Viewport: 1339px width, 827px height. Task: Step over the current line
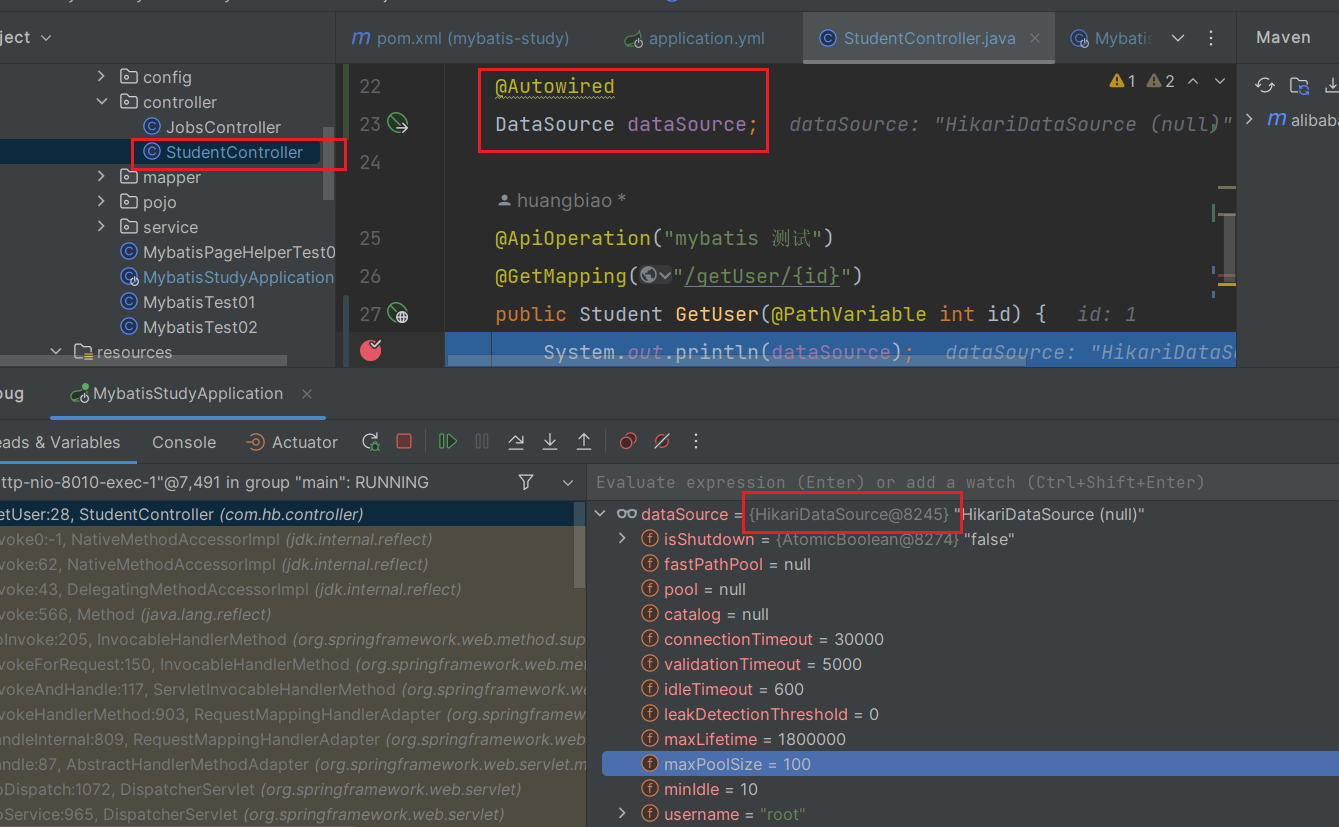[516, 442]
